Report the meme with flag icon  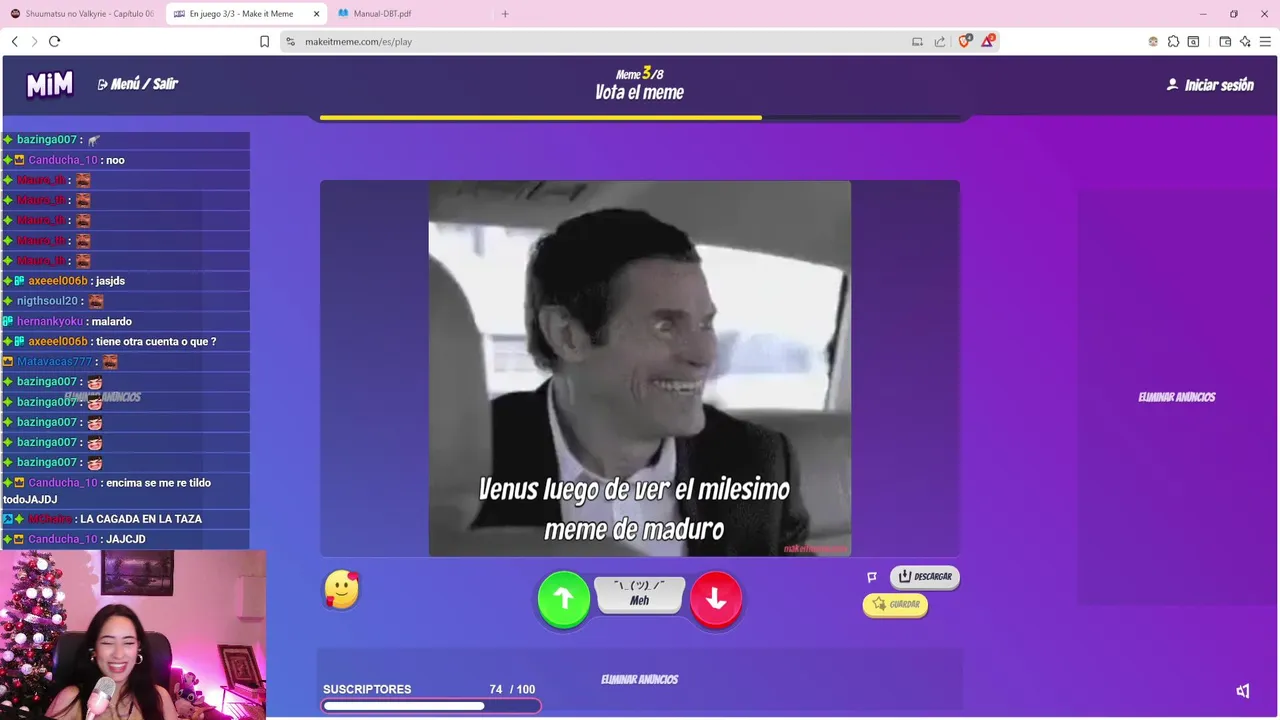(872, 577)
